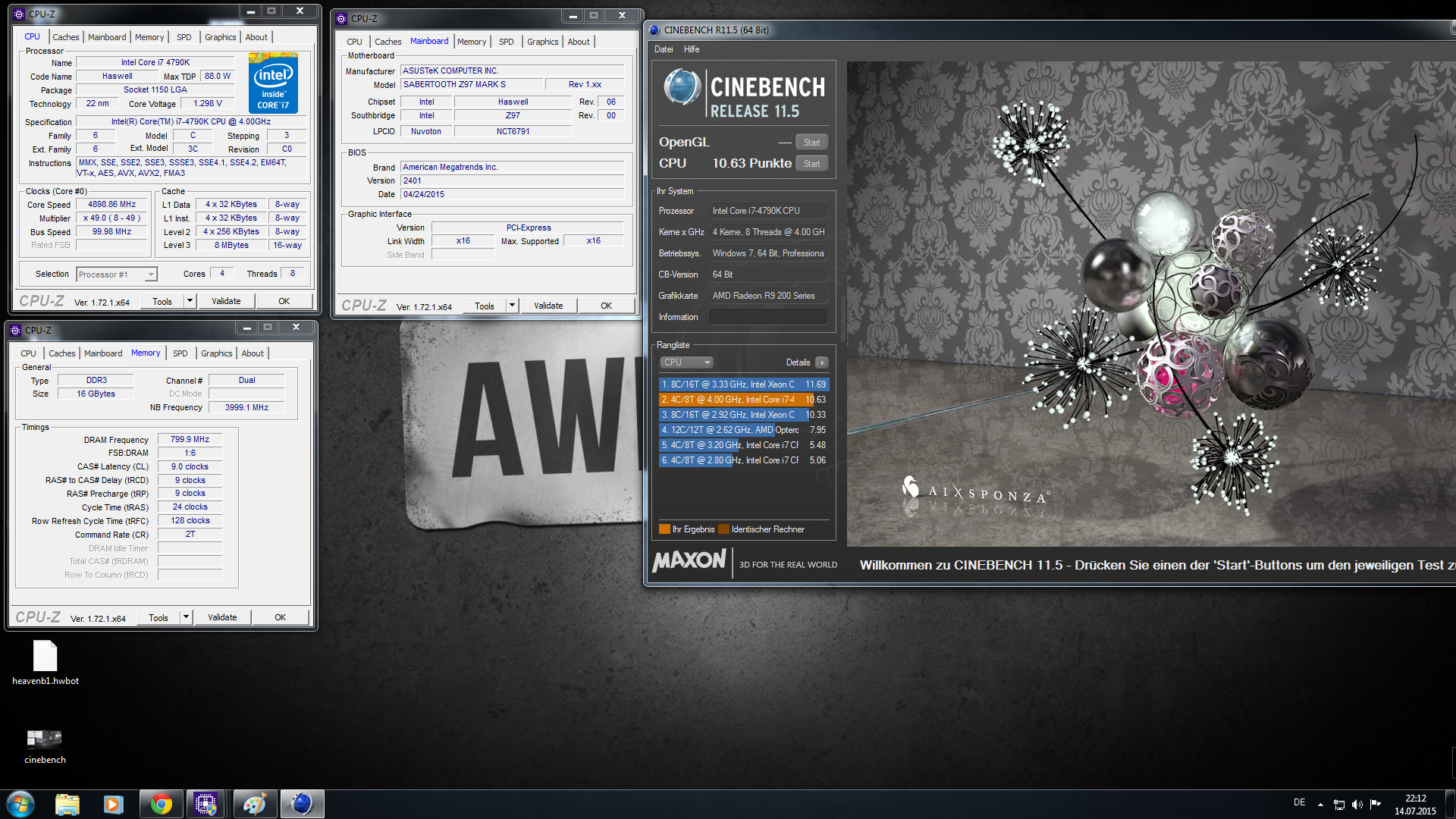This screenshot has height=819, width=1456.
Task: Click network icon in system tray
Action: (1339, 805)
